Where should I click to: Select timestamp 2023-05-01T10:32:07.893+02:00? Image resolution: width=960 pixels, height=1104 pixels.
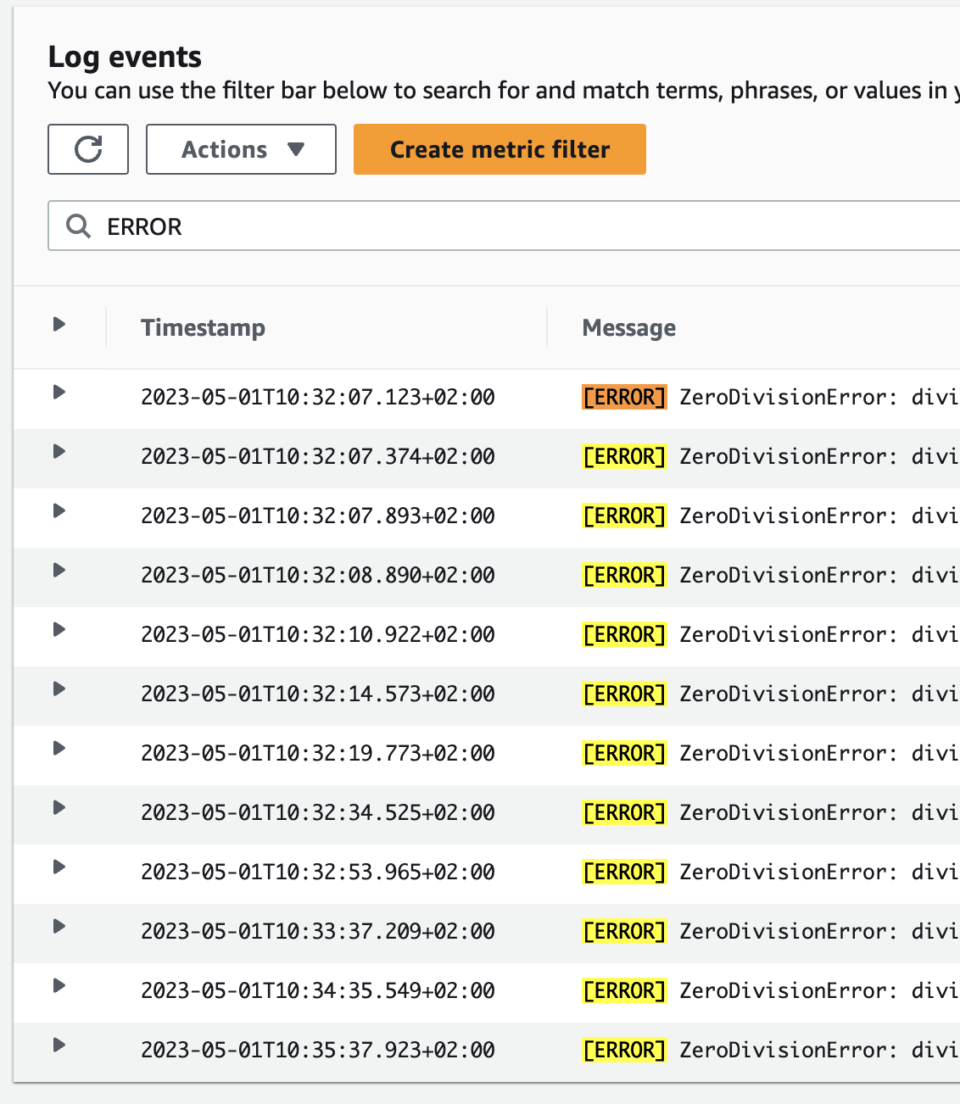tap(318, 515)
